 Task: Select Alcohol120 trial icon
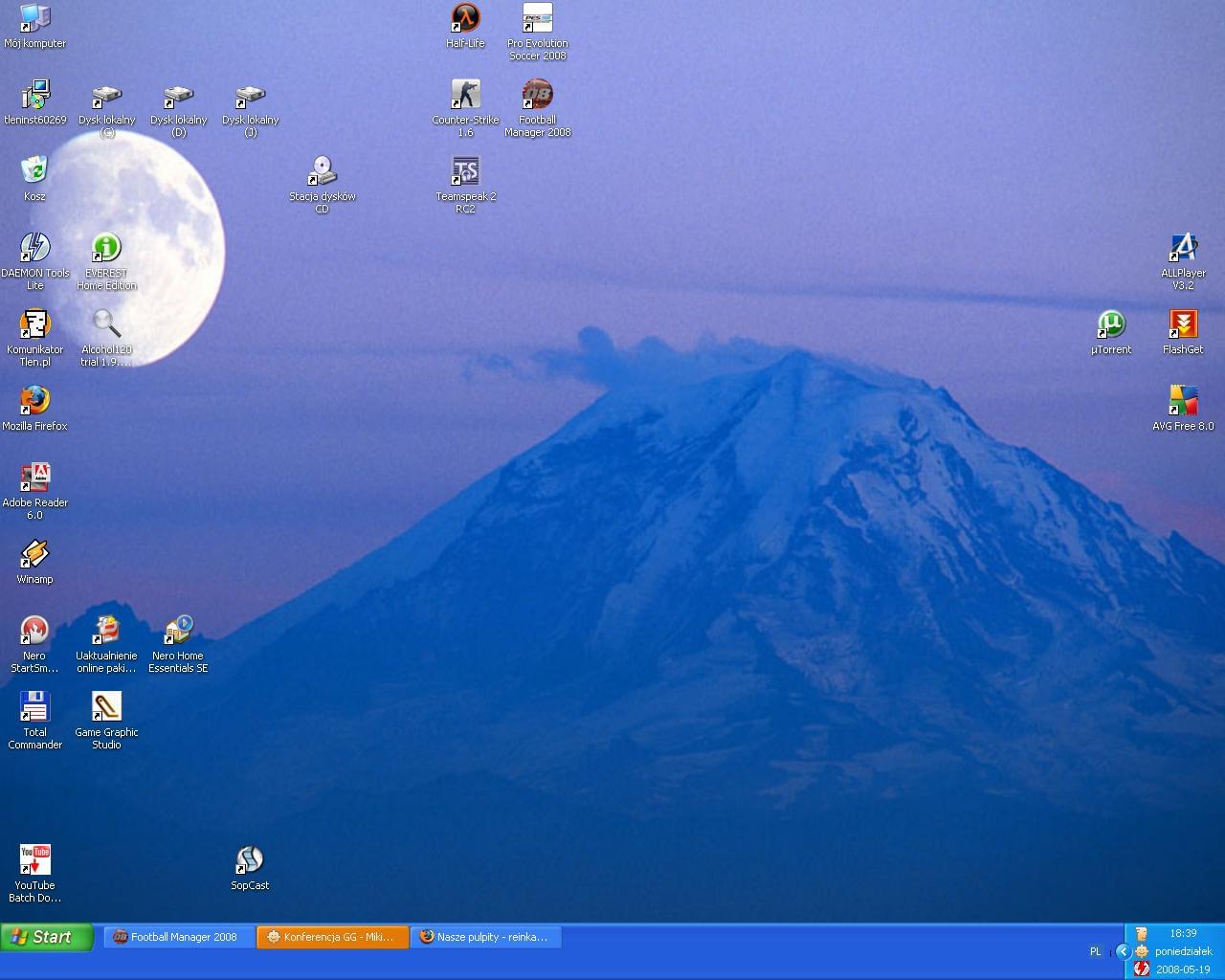106,339
